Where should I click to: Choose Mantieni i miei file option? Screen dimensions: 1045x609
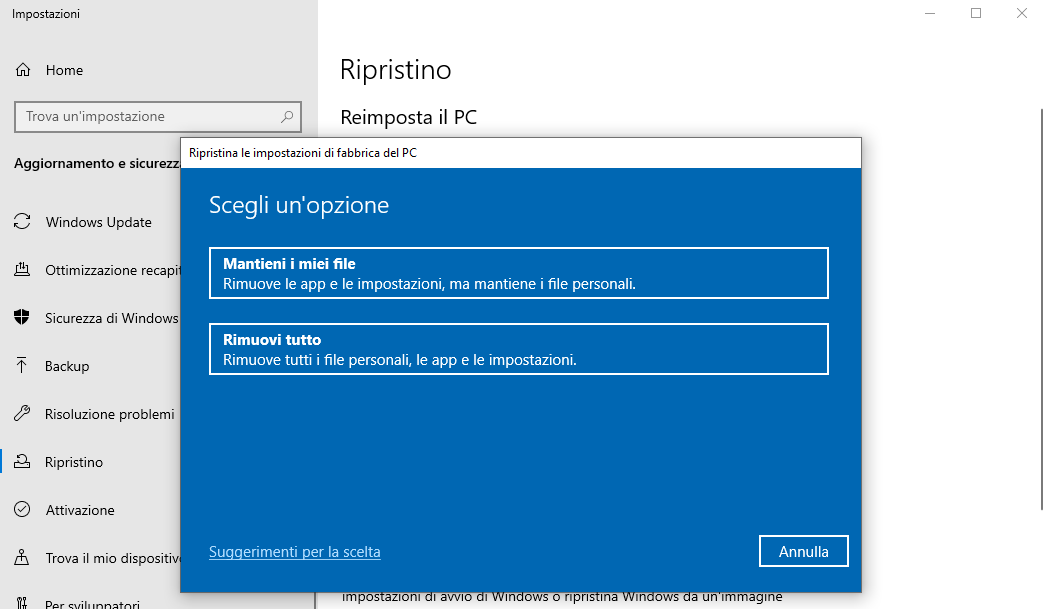[518, 272]
